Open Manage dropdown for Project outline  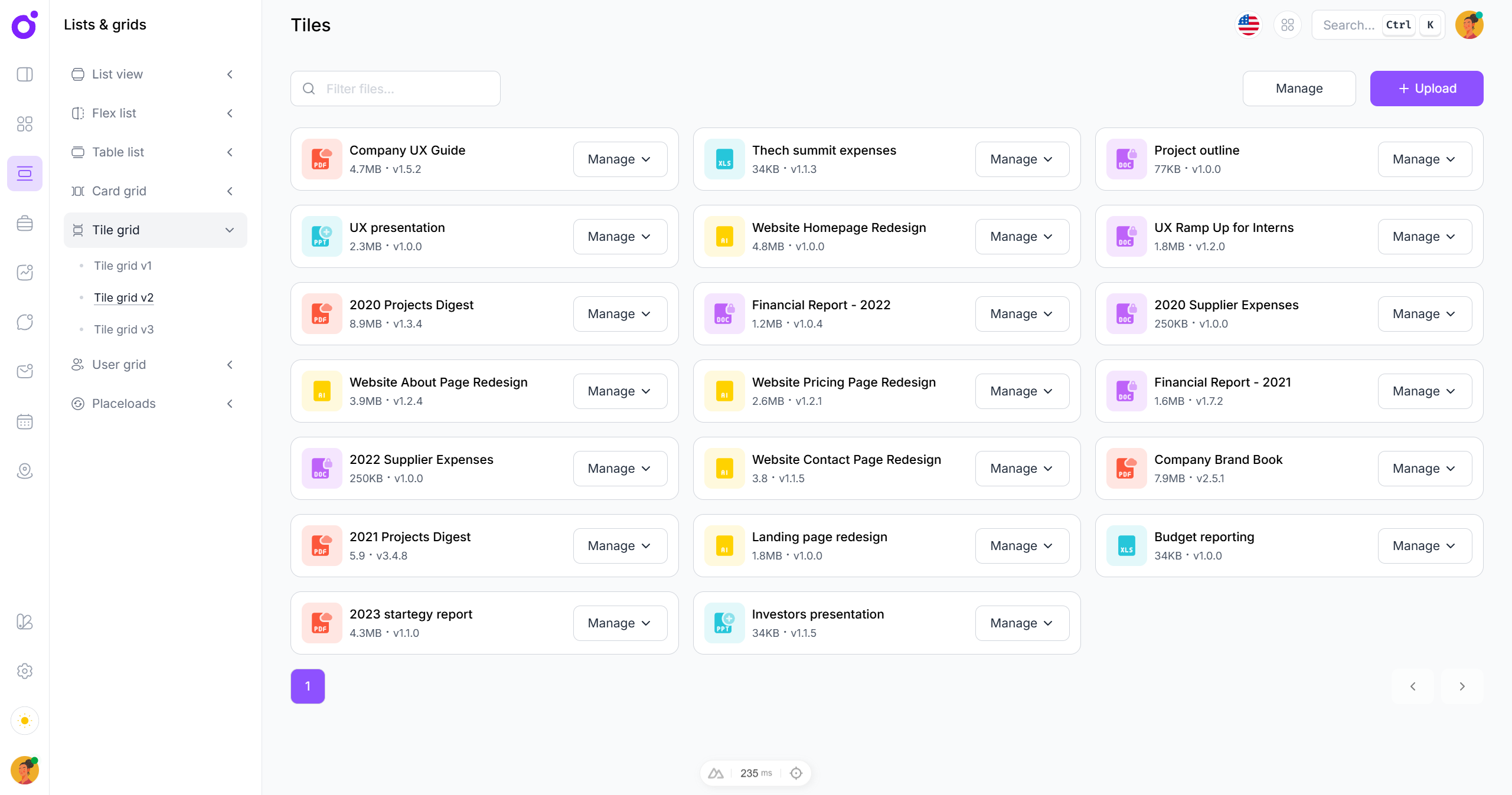point(1424,159)
